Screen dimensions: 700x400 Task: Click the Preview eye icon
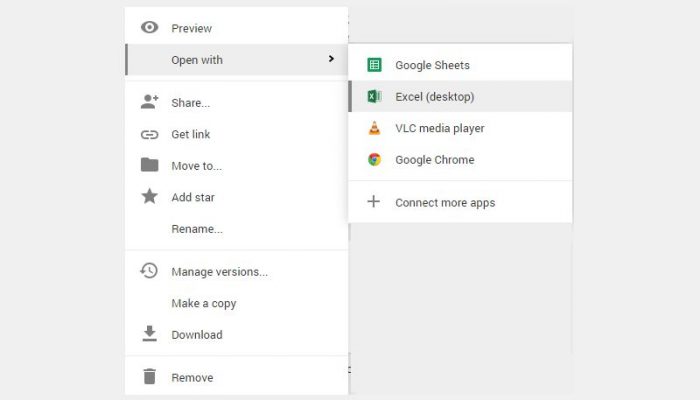[150, 28]
